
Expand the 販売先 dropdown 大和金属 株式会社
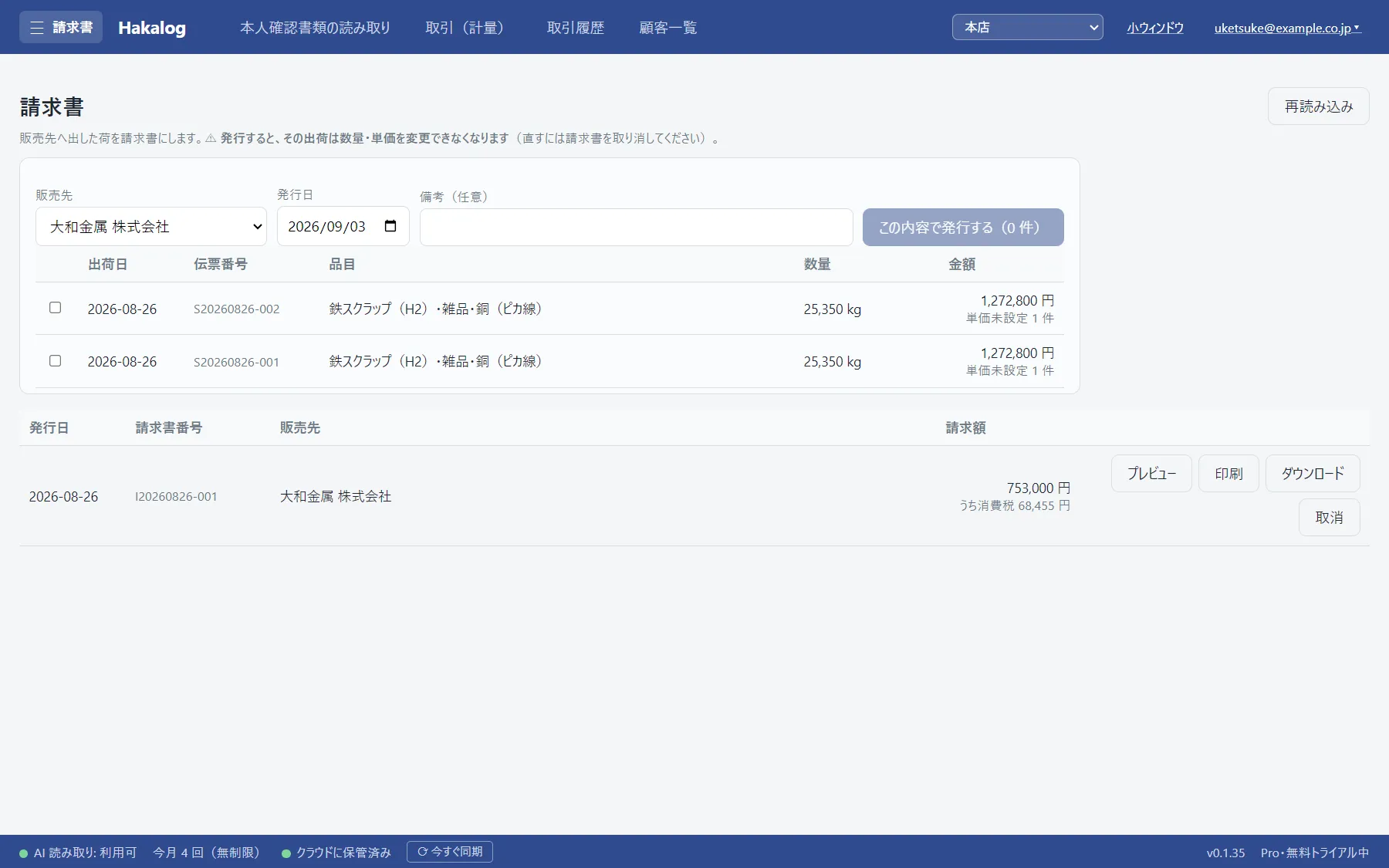click(x=151, y=227)
